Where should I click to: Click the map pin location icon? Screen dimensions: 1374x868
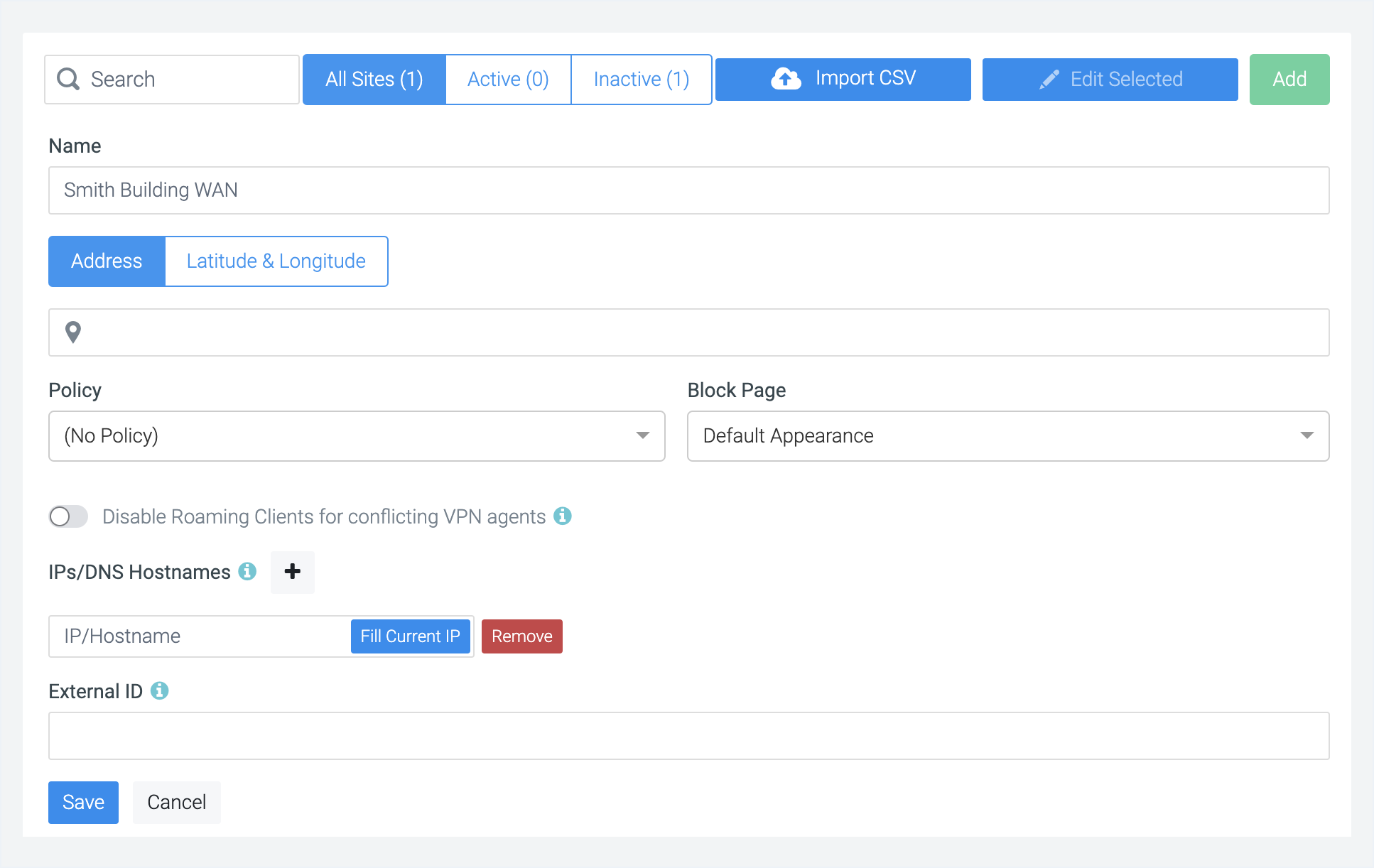click(x=73, y=332)
